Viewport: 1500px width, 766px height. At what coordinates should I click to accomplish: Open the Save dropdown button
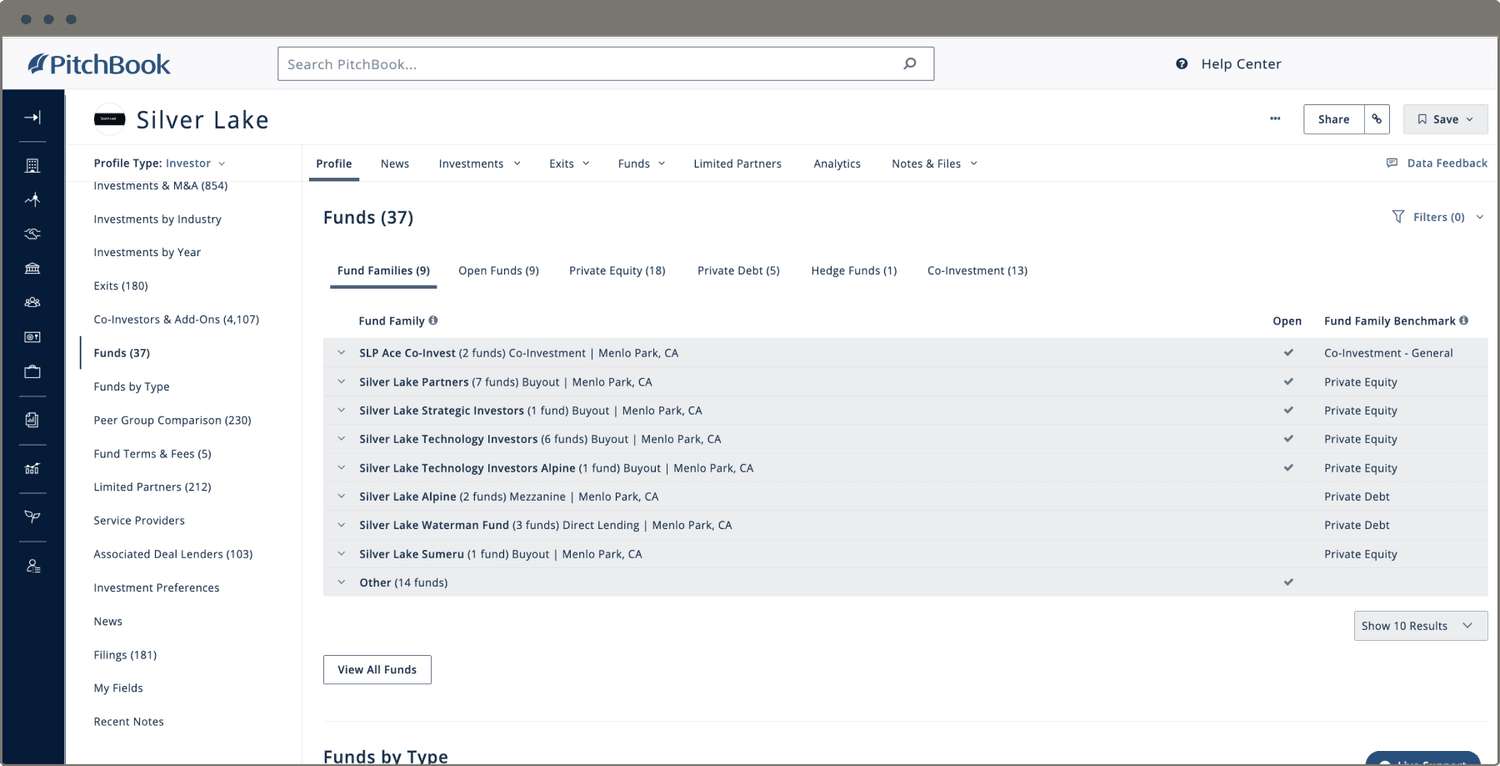pos(1445,119)
